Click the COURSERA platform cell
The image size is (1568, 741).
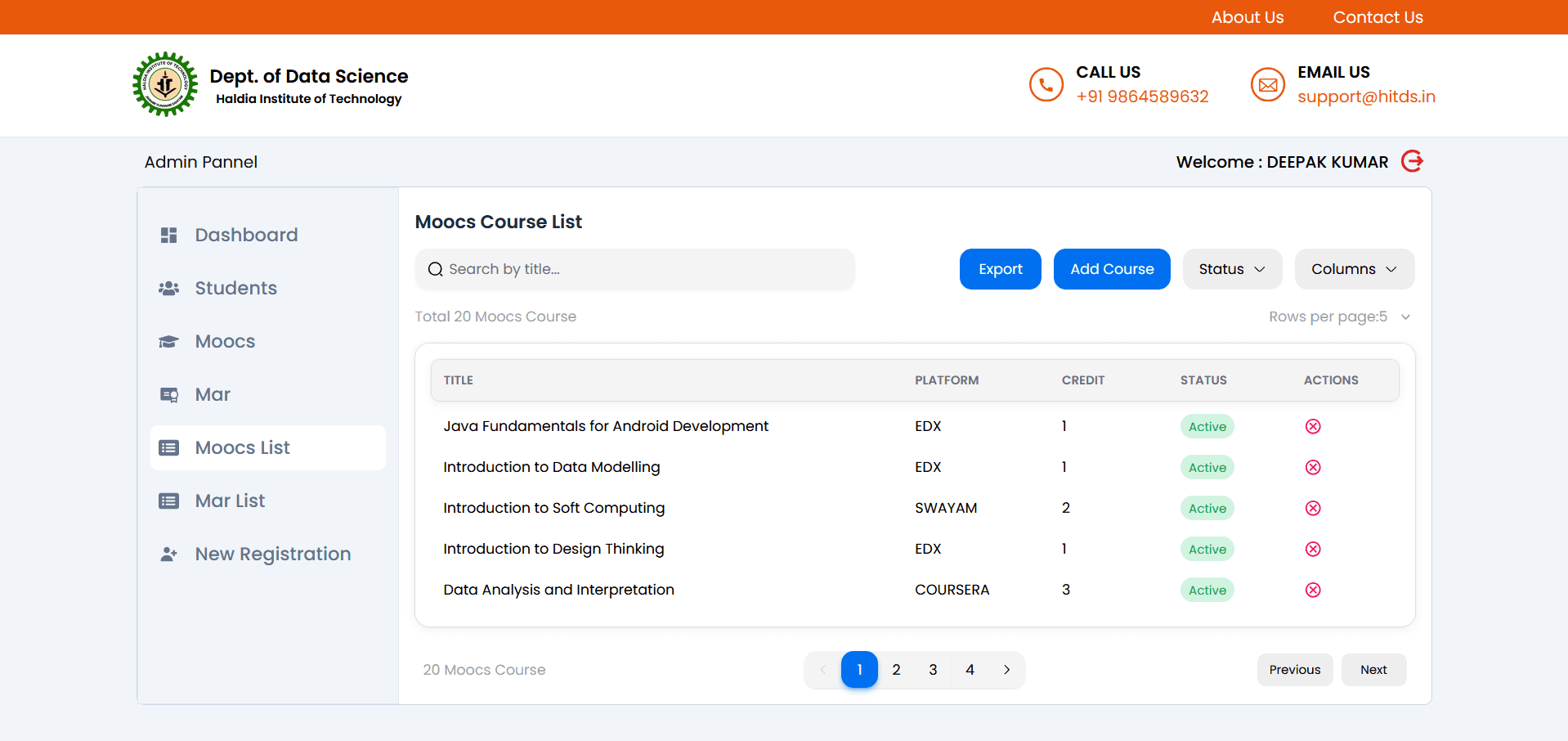pyautogui.click(x=952, y=590)
